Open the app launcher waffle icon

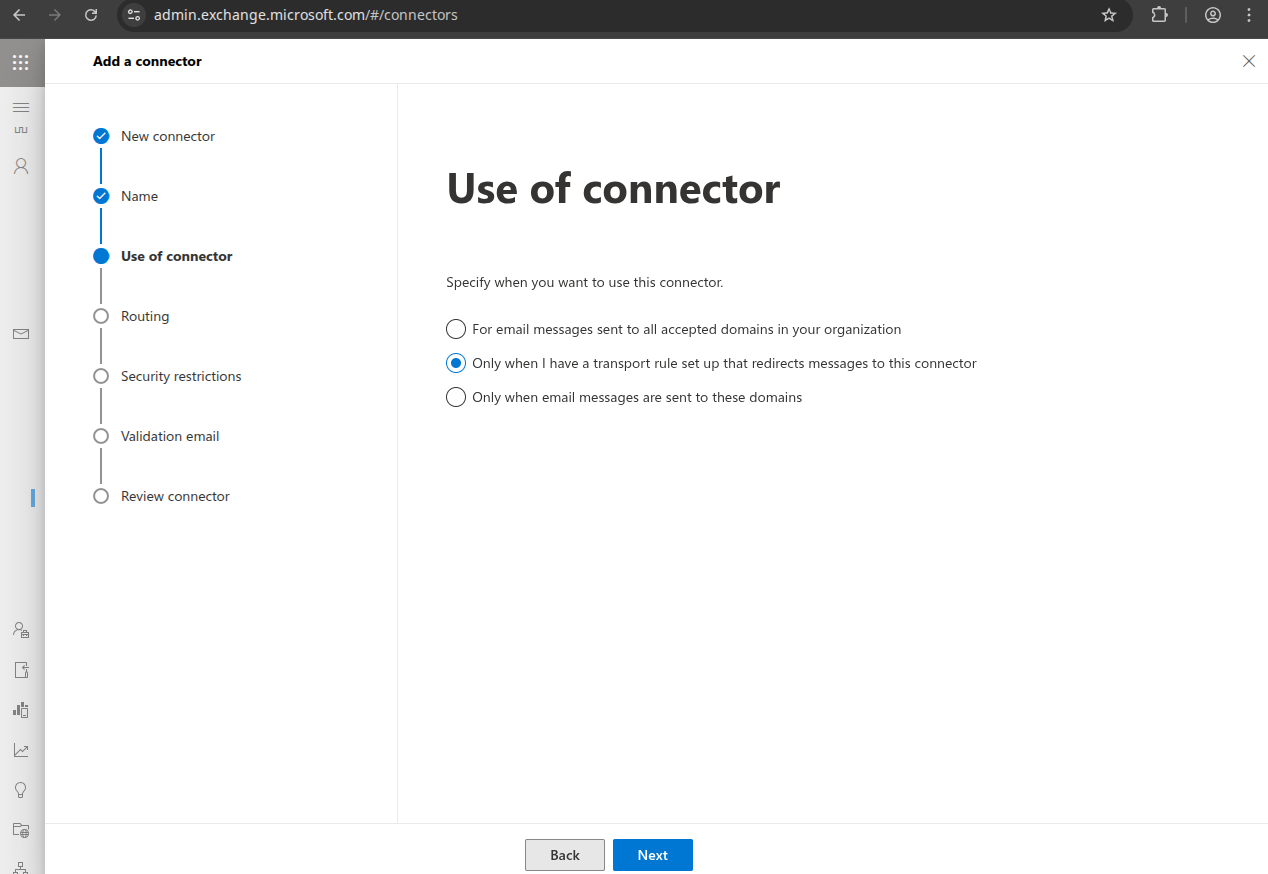tap(20, 62)
